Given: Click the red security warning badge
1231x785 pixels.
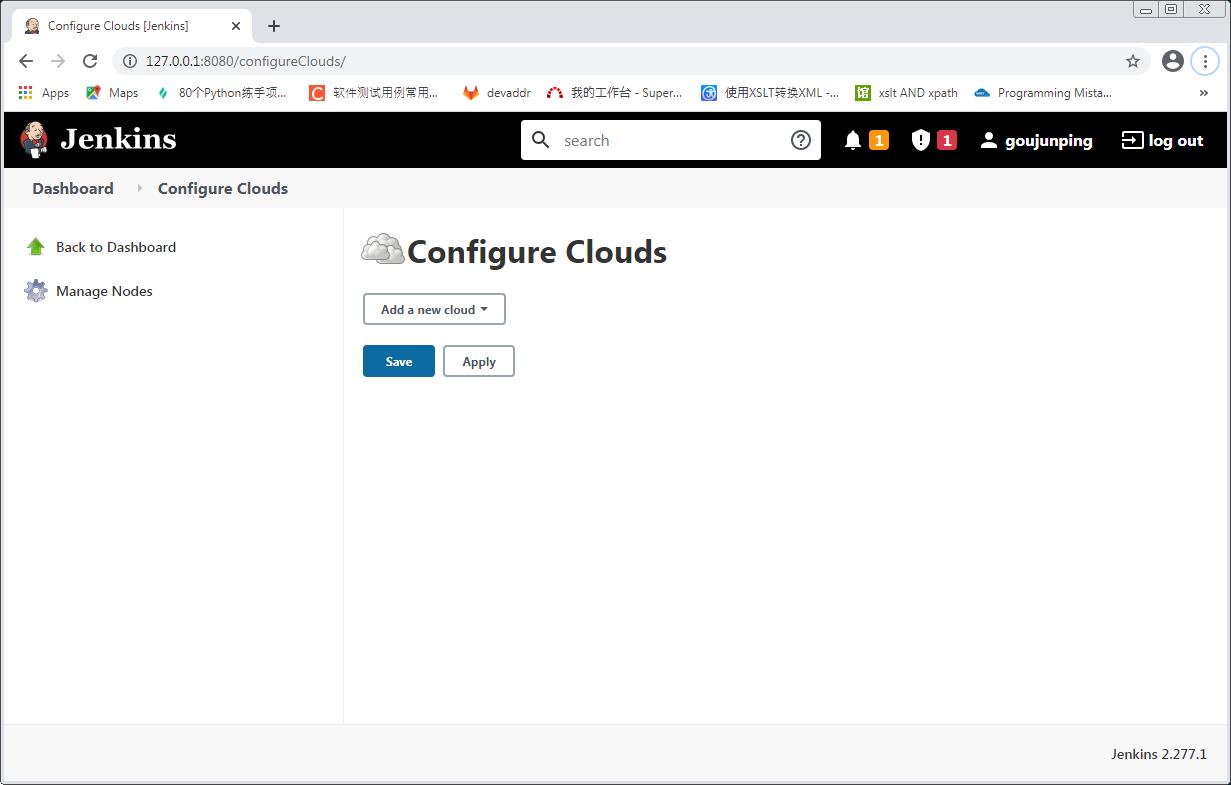Looking at the screenshot, I should coord(947,141).
